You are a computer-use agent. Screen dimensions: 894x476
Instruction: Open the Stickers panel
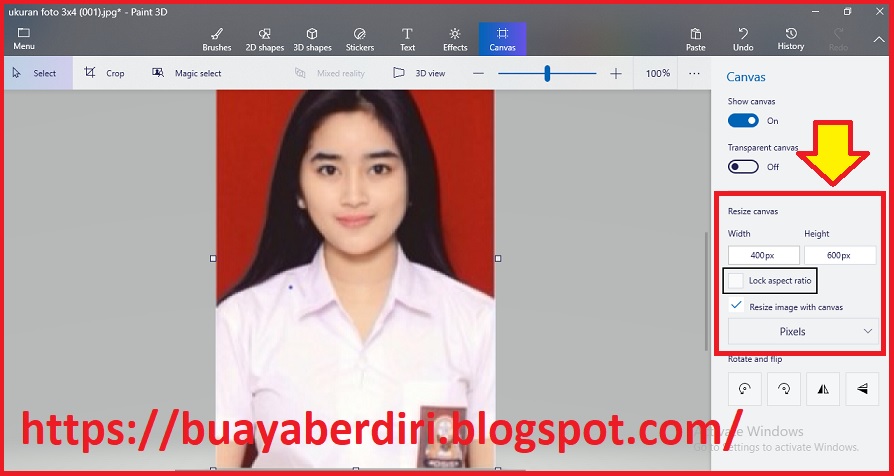pyautogui.click(x=360, y=39)
